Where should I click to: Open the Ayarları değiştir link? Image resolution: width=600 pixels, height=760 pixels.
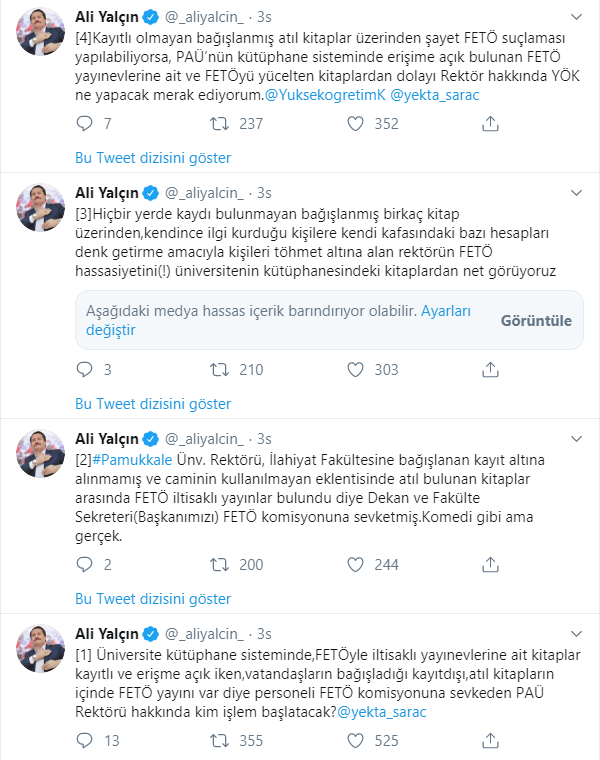tap(108, 330)
